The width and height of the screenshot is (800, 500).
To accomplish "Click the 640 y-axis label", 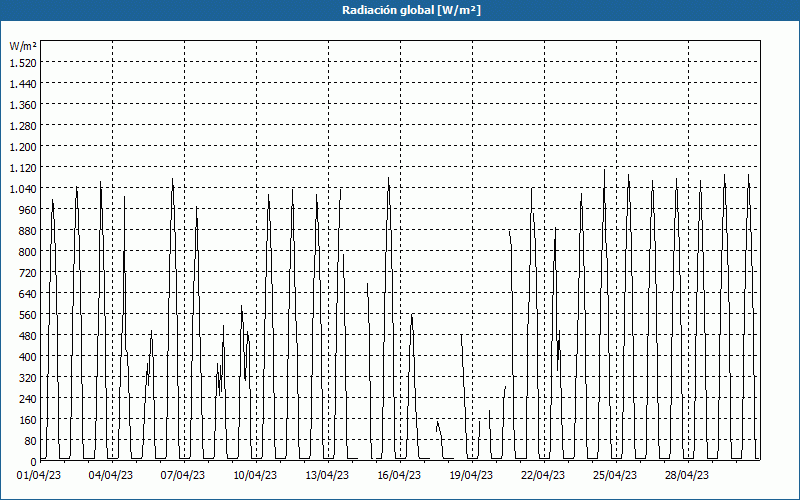I will (x=28, y=294).
